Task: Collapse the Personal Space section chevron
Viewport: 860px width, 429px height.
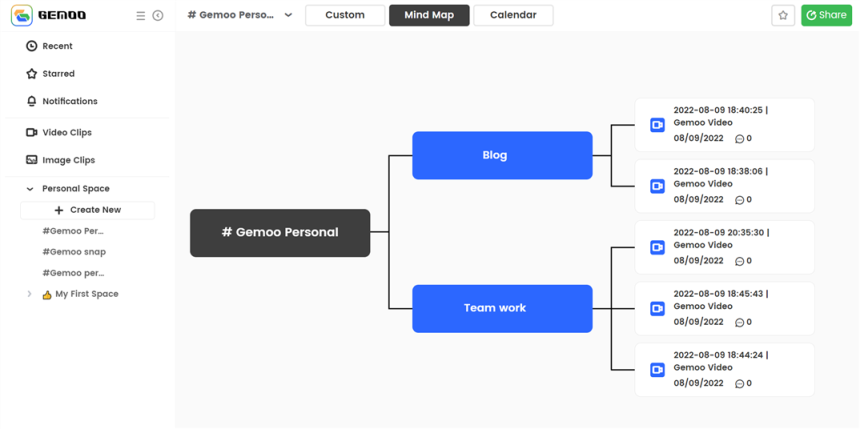Action: (x=30, y=189)
